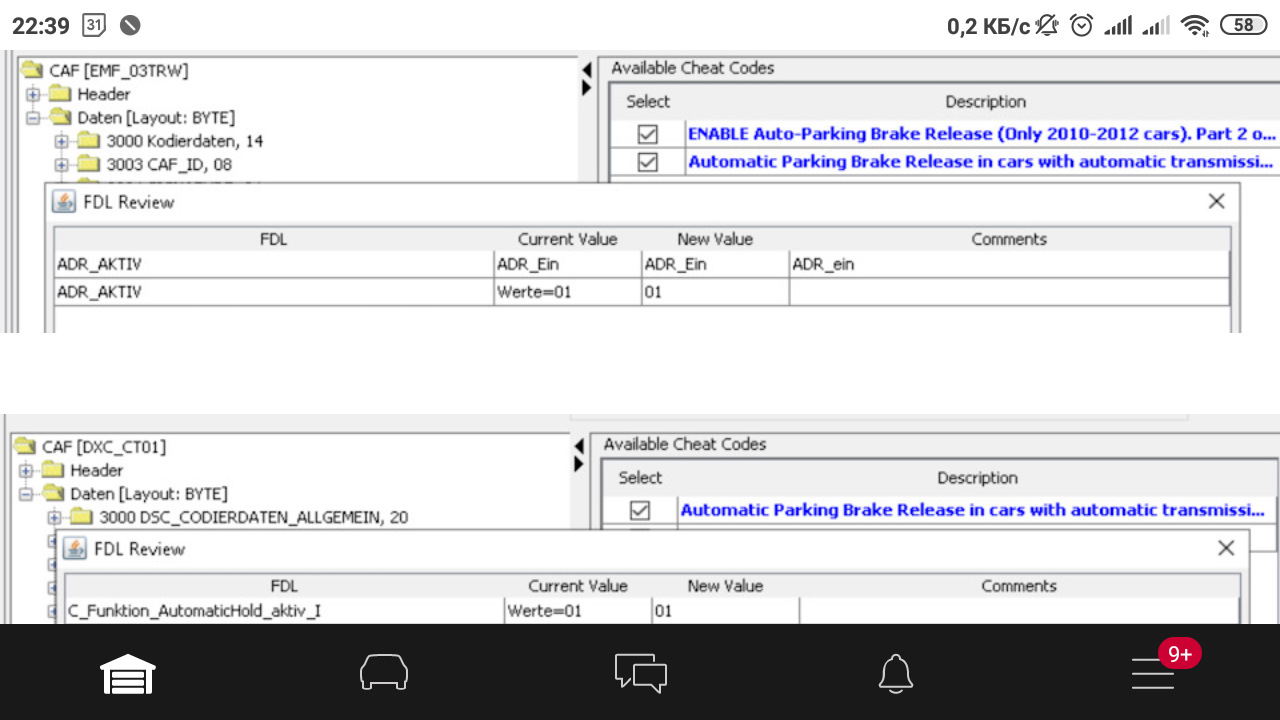Click new value 01 in upper review
The width and height of the screenshot is (1280, 720).
tap(715, 292)
